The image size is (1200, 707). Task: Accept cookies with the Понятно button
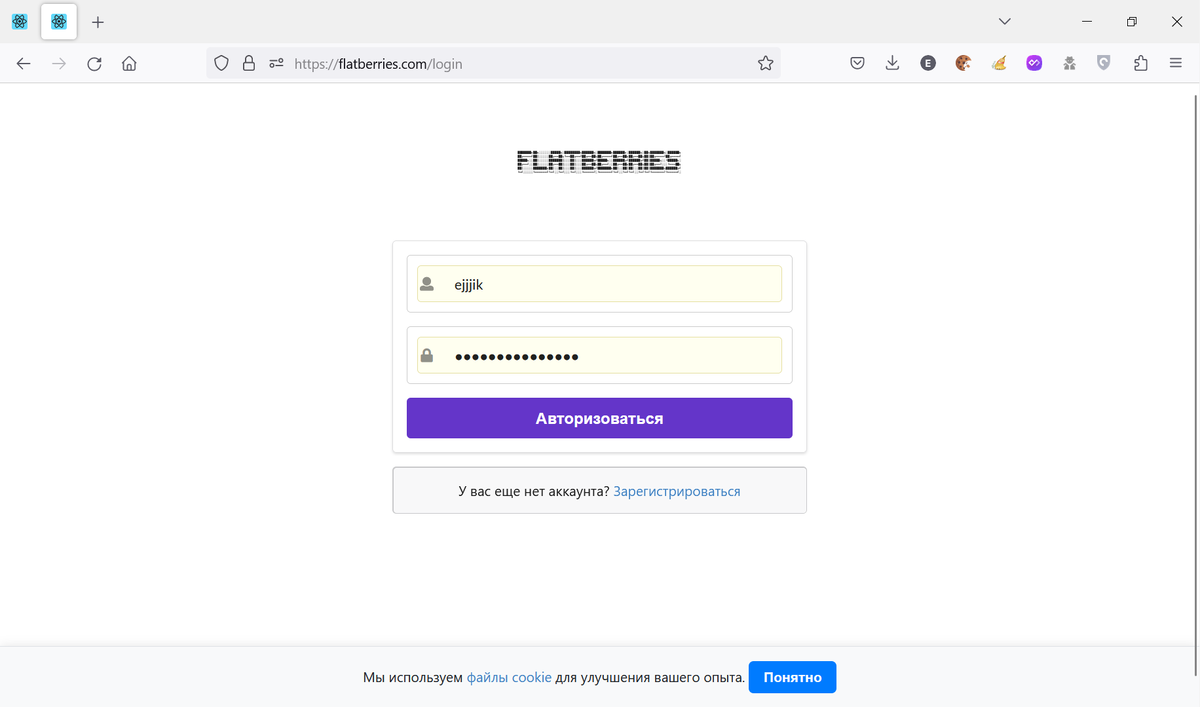coord(792,677)
